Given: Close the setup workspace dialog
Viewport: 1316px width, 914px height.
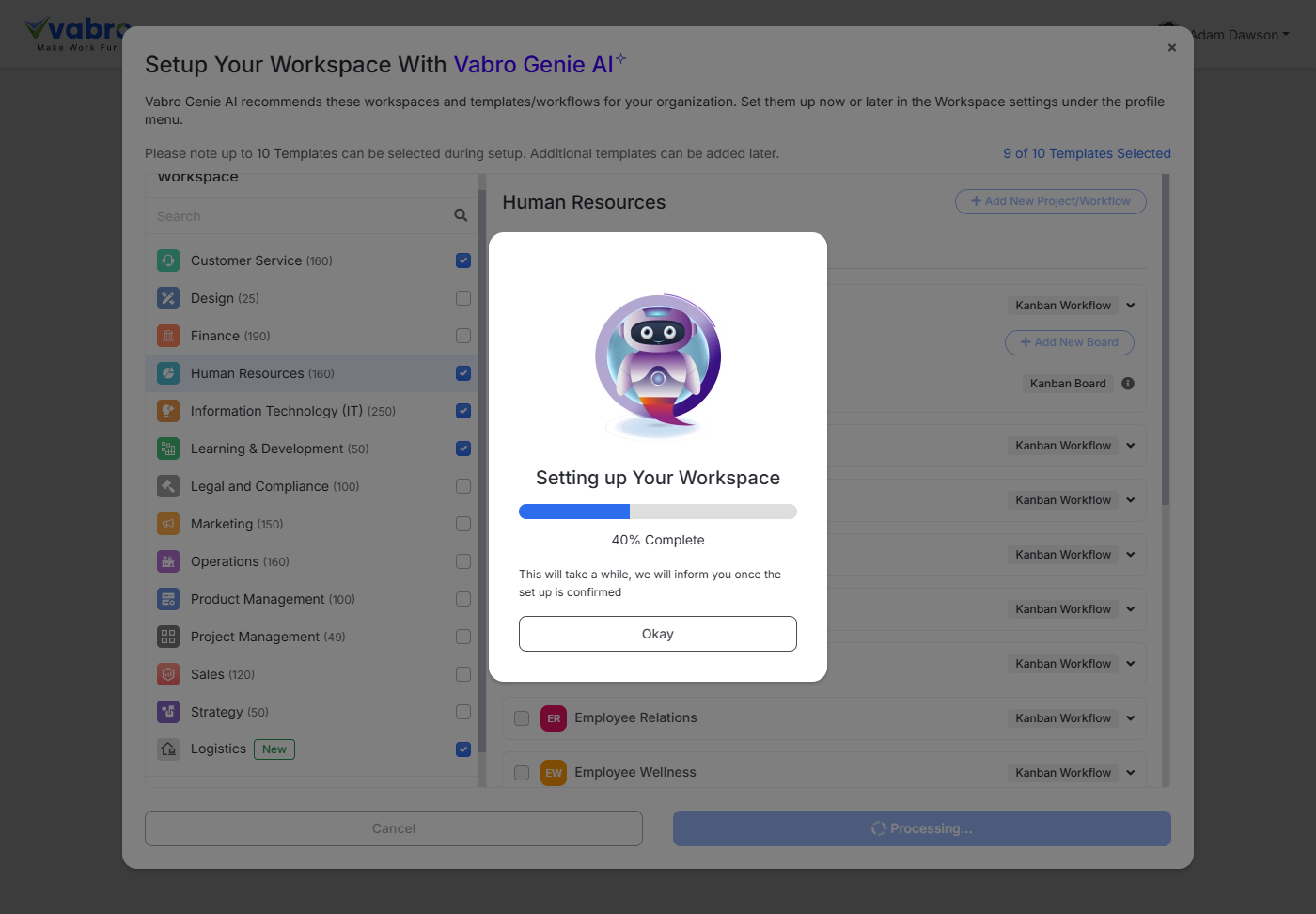Looking at the screenshot, I should coord(1172,47).
